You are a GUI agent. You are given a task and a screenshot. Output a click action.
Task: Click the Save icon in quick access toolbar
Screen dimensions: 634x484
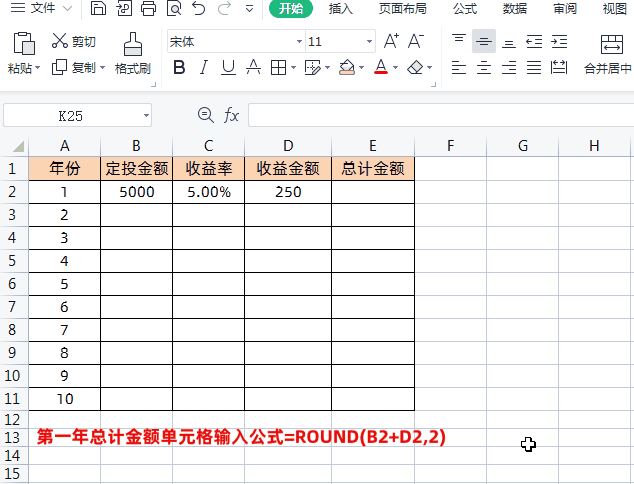(98, 8)
